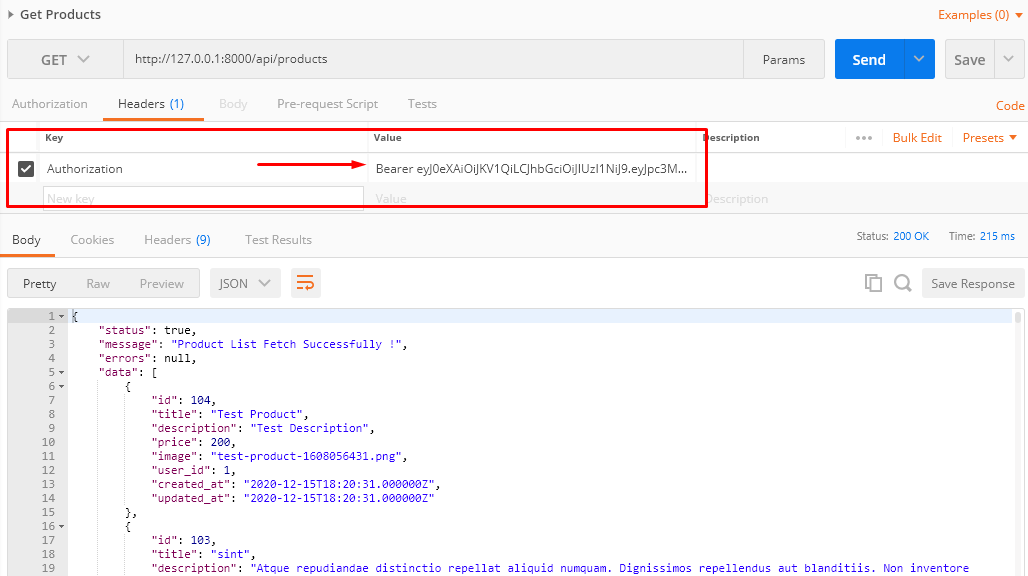Image resolution: width=1028 pixels, height=576 pixels.
Task: Collapse the object at line 16
Action: (x=62, y=526)
